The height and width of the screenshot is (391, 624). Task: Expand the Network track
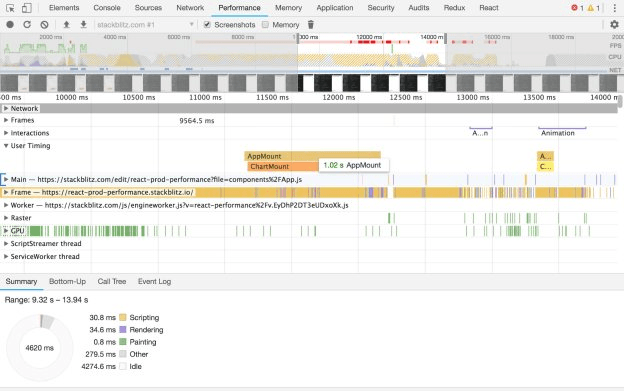click(6, 108)
